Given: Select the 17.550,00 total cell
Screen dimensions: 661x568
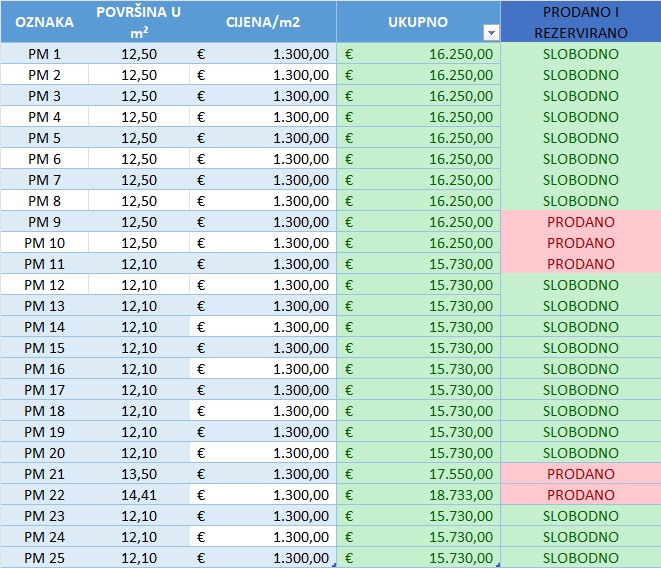Looking at the screenshot, I should 418,474.
